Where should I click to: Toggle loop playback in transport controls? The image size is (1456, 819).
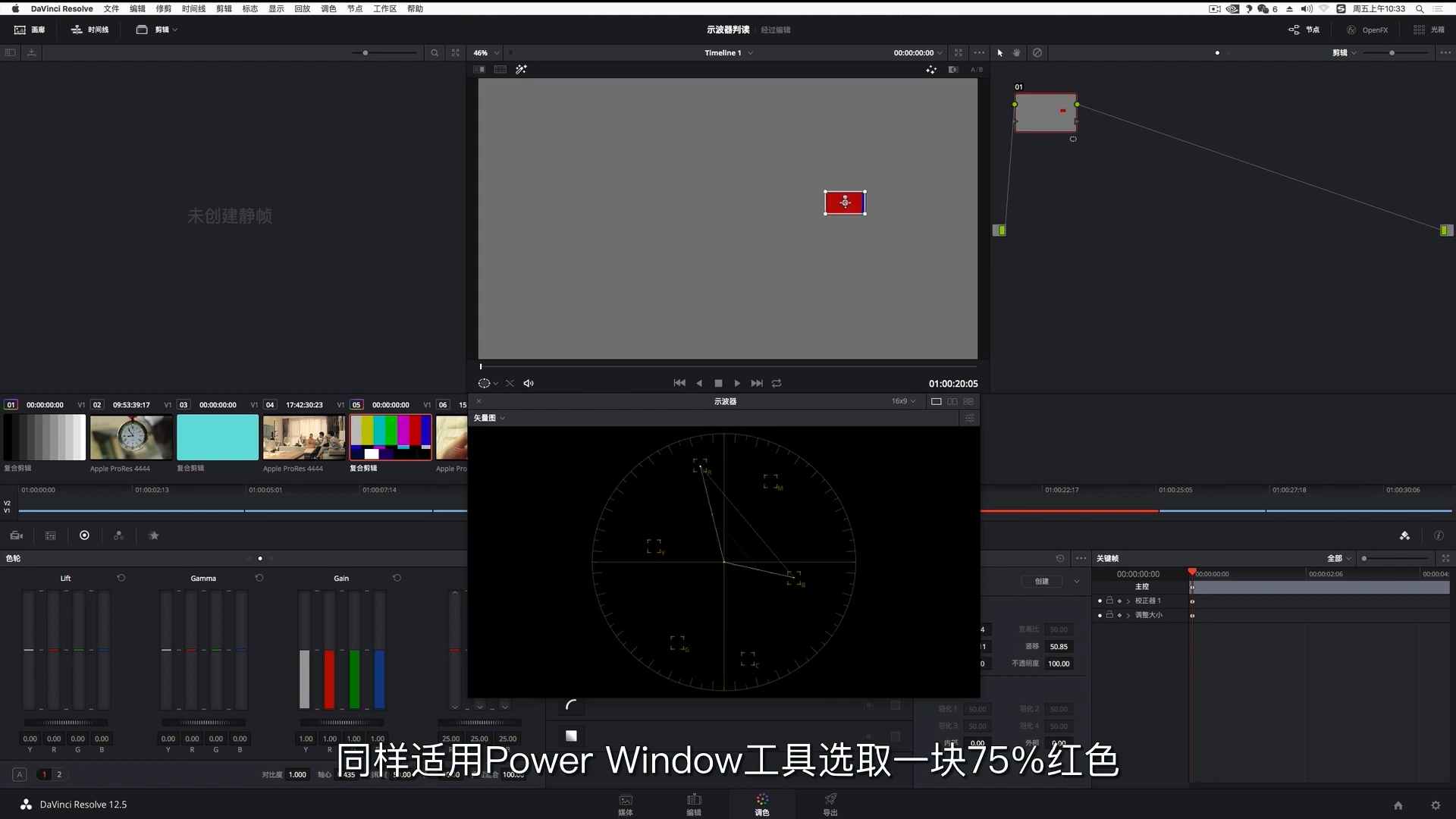pyautogui.click(x=777, y=383)
